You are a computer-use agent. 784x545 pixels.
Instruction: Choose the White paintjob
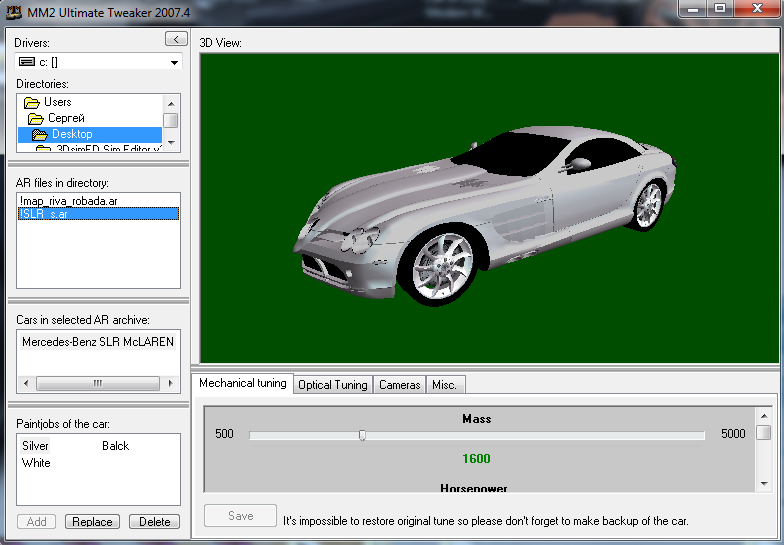click(36, 463)
